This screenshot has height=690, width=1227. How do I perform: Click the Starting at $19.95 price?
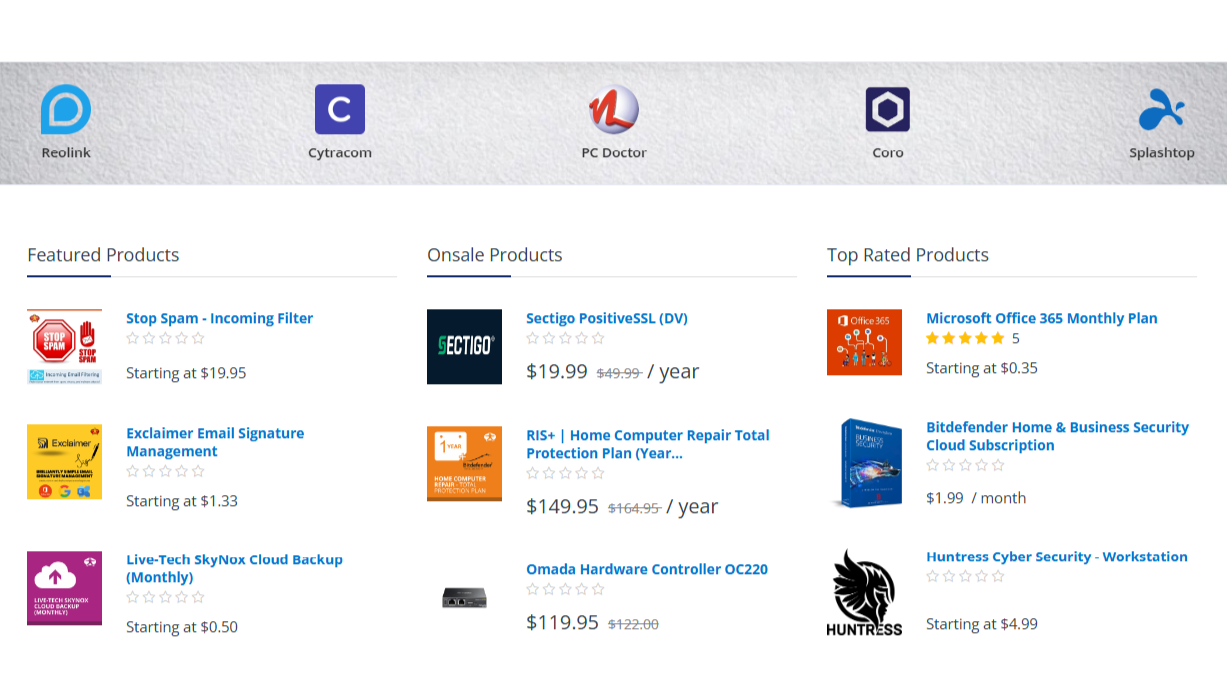point(186,373)
